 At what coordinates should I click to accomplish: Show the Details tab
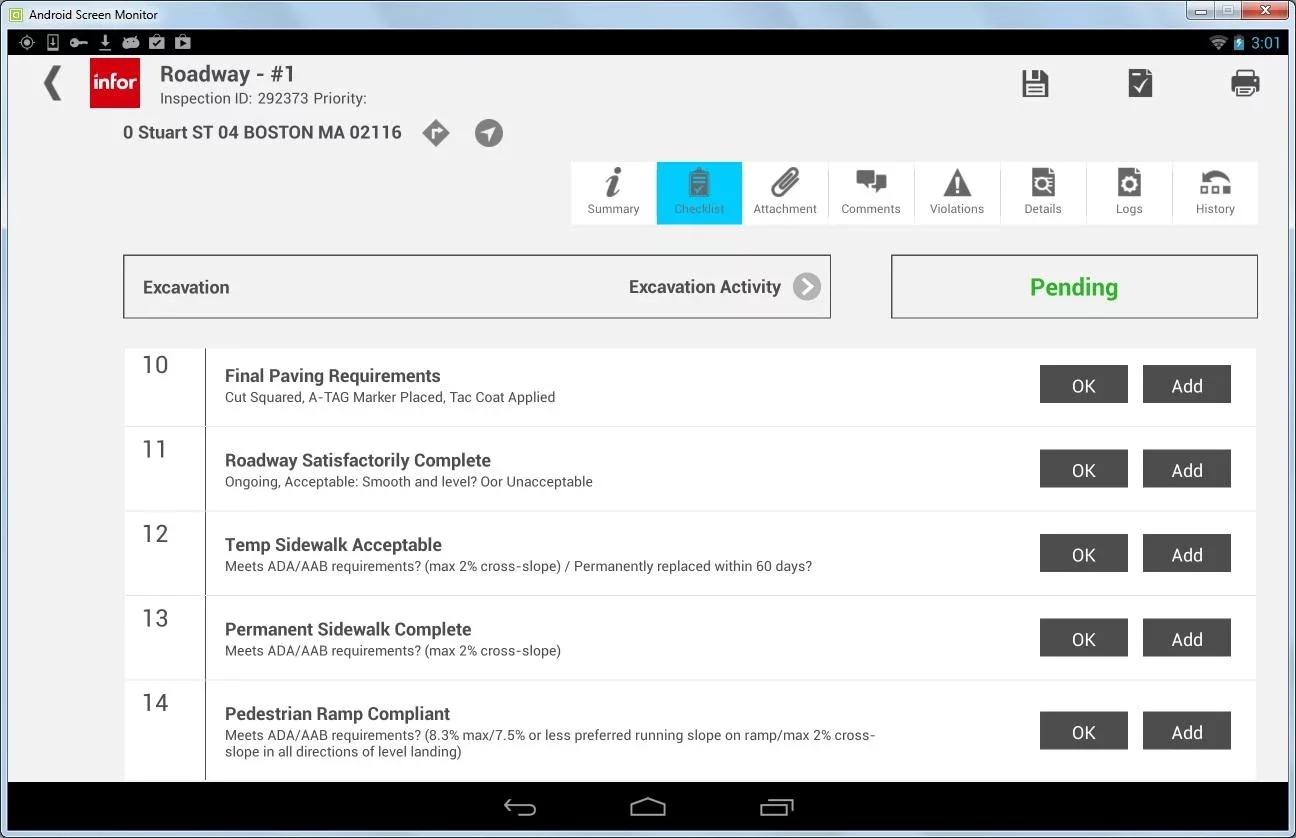click(1043, 192)
